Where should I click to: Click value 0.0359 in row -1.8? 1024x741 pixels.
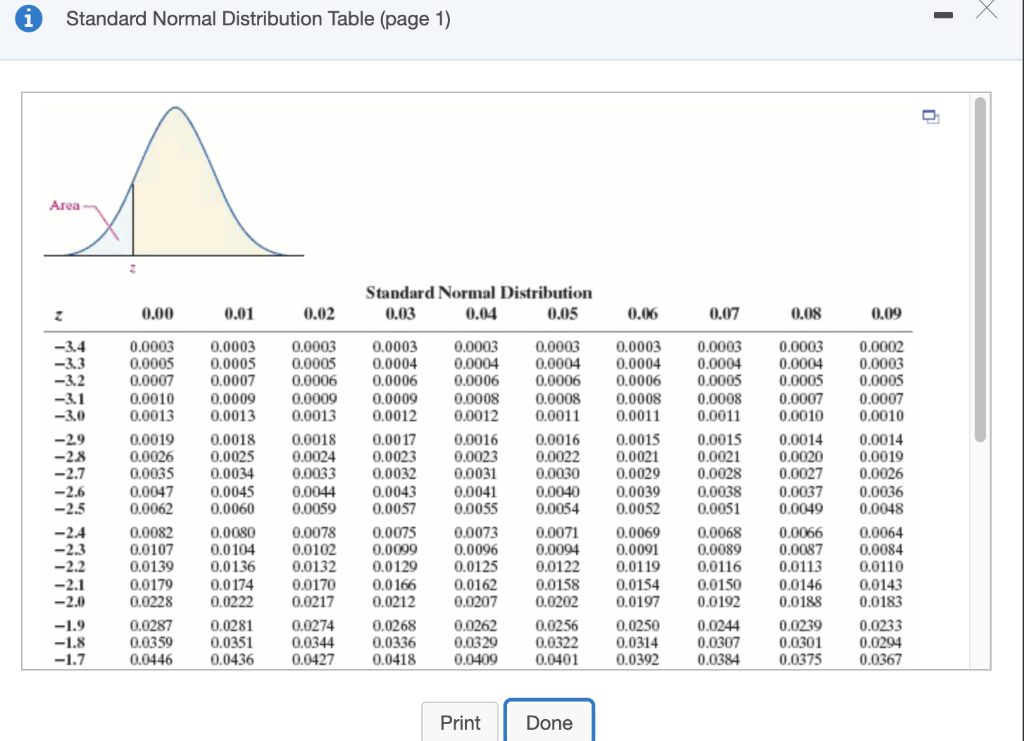click(152, 642)
